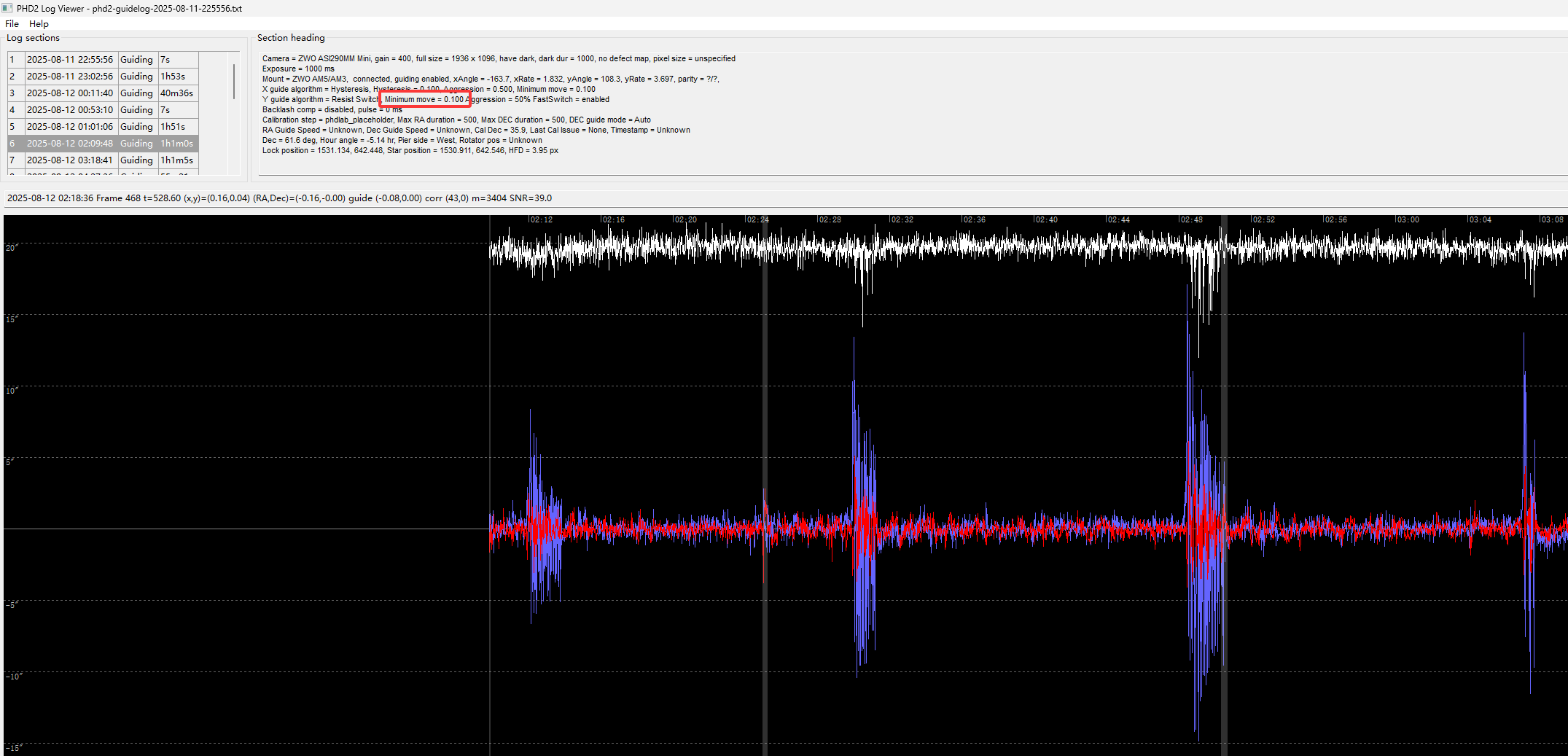The width and height of the screenshot is (1568, 756).
Task: Click the Camera = ZWO ASI290MM Mini header line
Action: point(499,59)
